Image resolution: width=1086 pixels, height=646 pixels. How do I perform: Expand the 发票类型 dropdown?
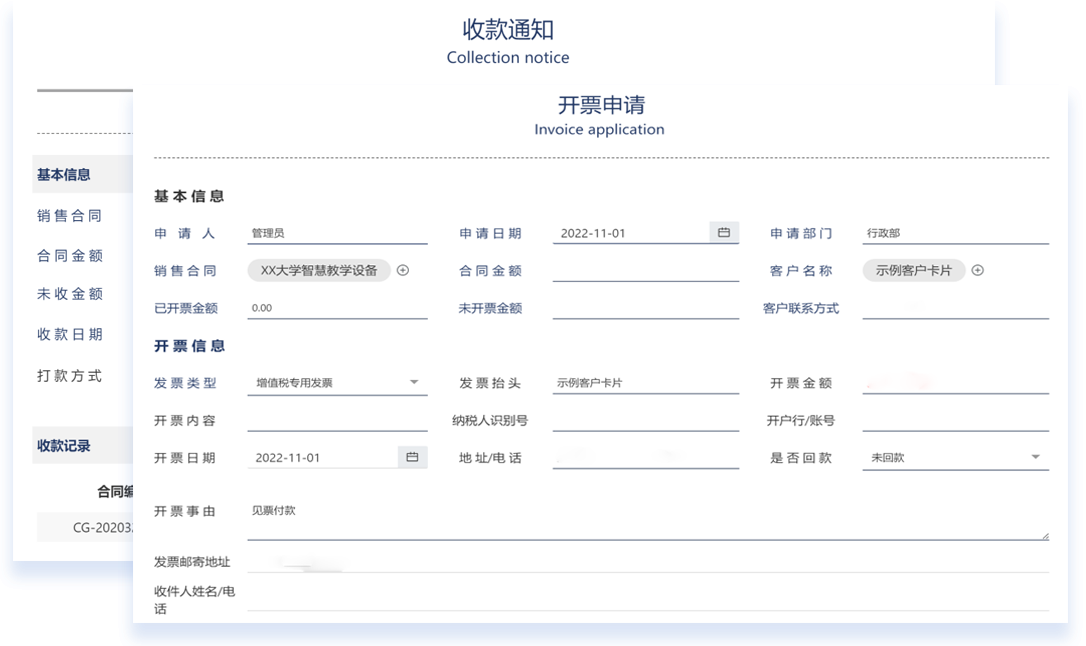click(x=414, y=382)
